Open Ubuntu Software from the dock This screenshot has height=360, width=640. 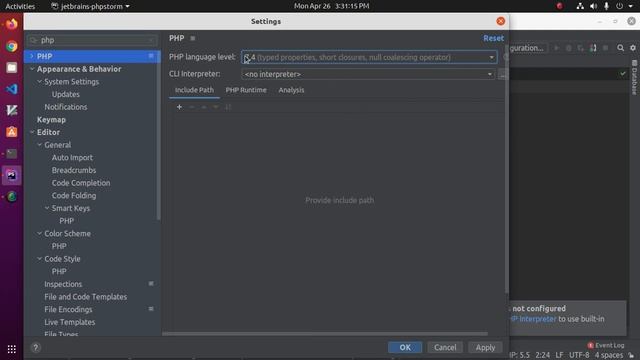point(12,132)
